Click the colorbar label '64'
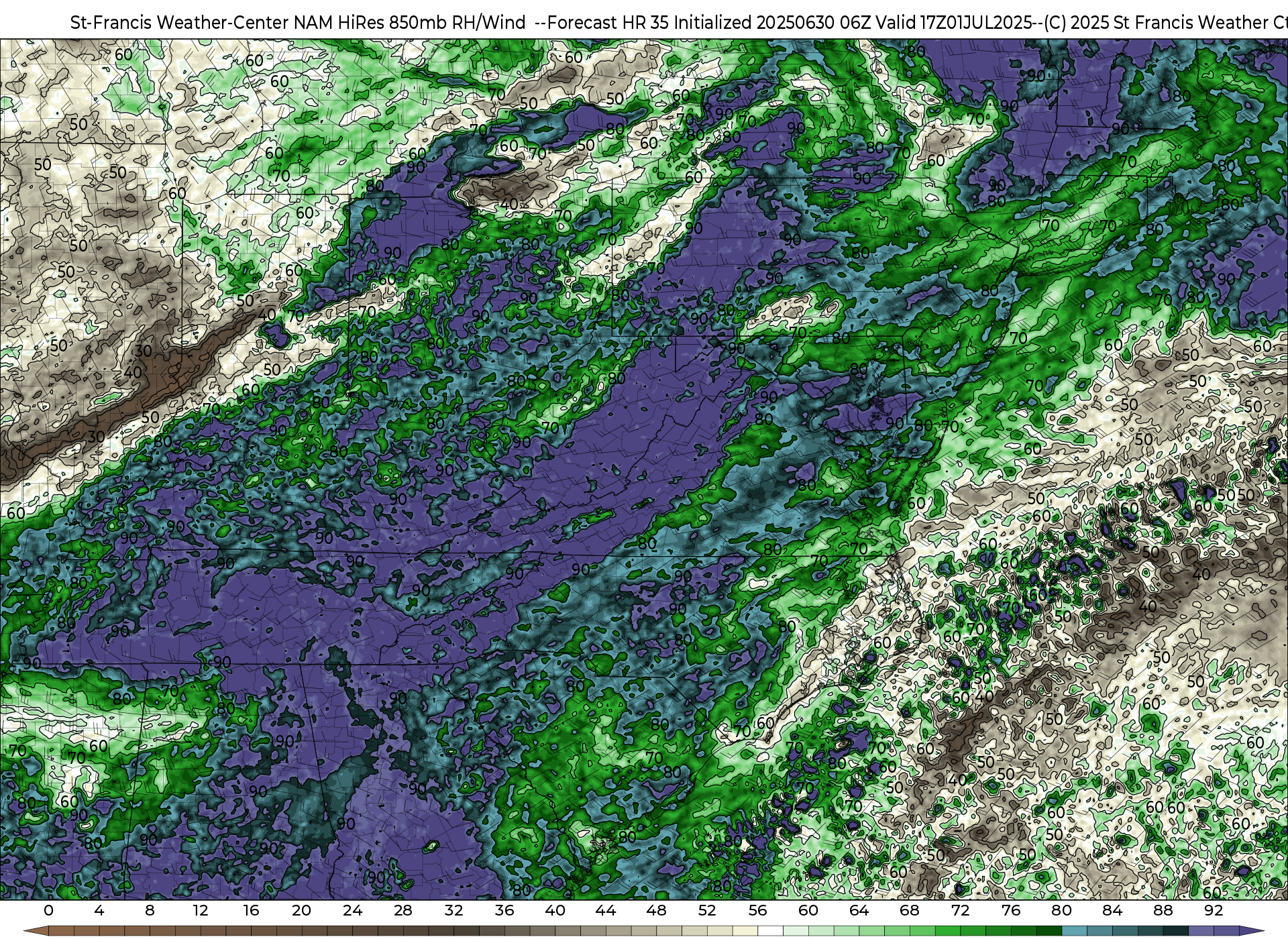The width and height of the screenshot is (1288, 939). [x=859, y=910]
